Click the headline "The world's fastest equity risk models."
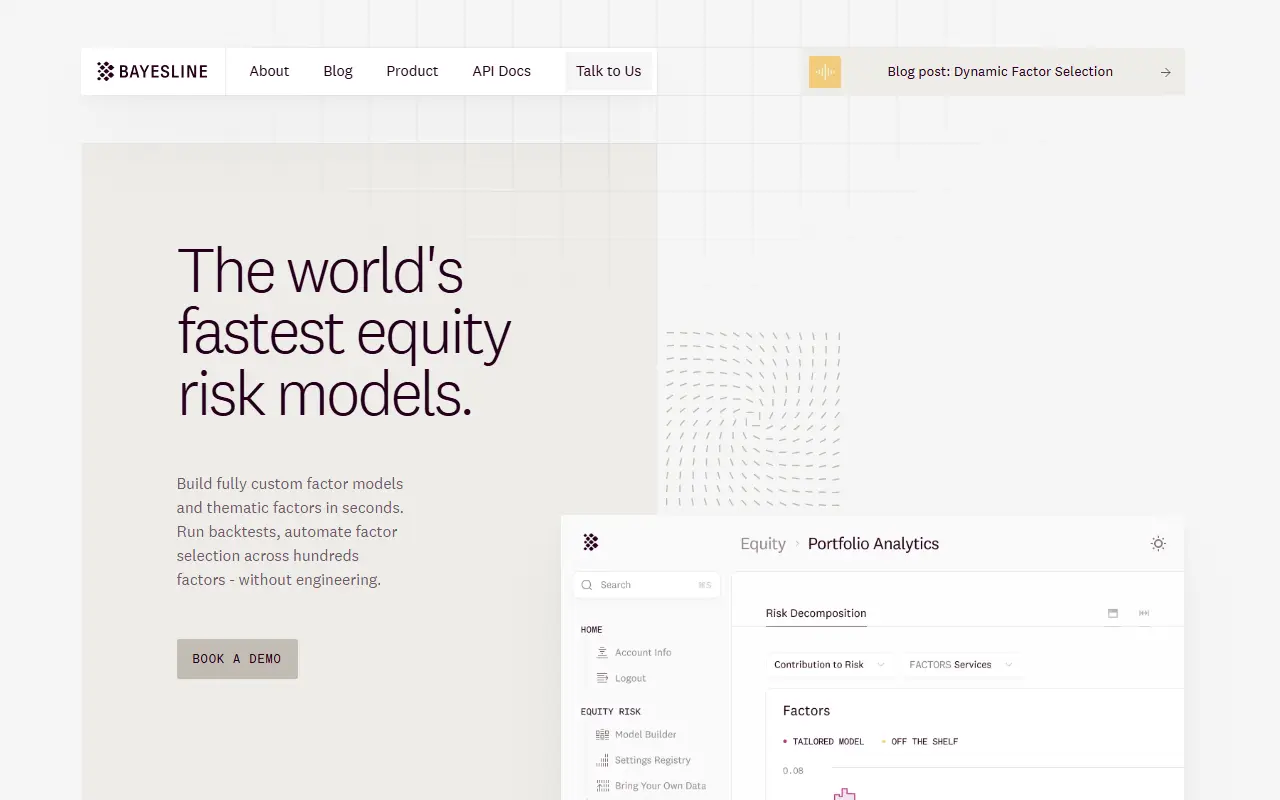 click(x=344, y=332)
